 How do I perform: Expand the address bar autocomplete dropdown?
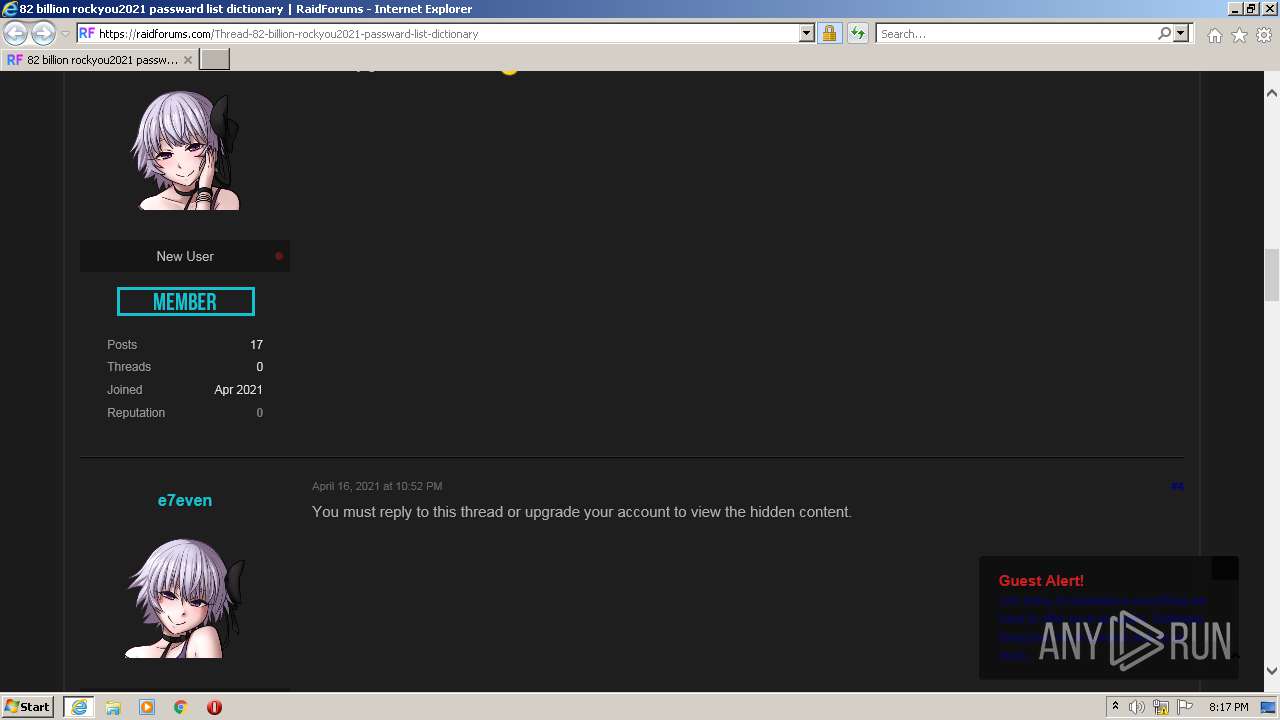807,33
